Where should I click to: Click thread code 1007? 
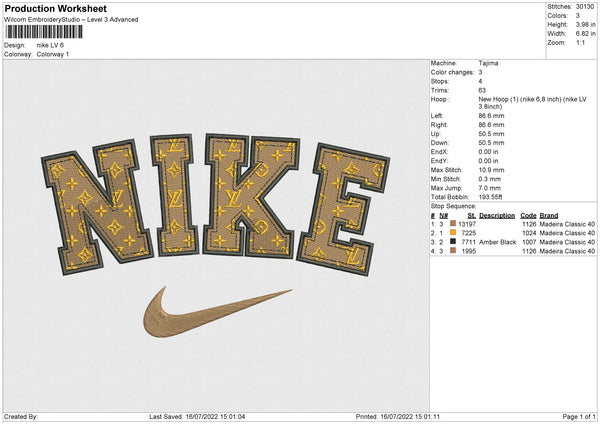[529, 242]
